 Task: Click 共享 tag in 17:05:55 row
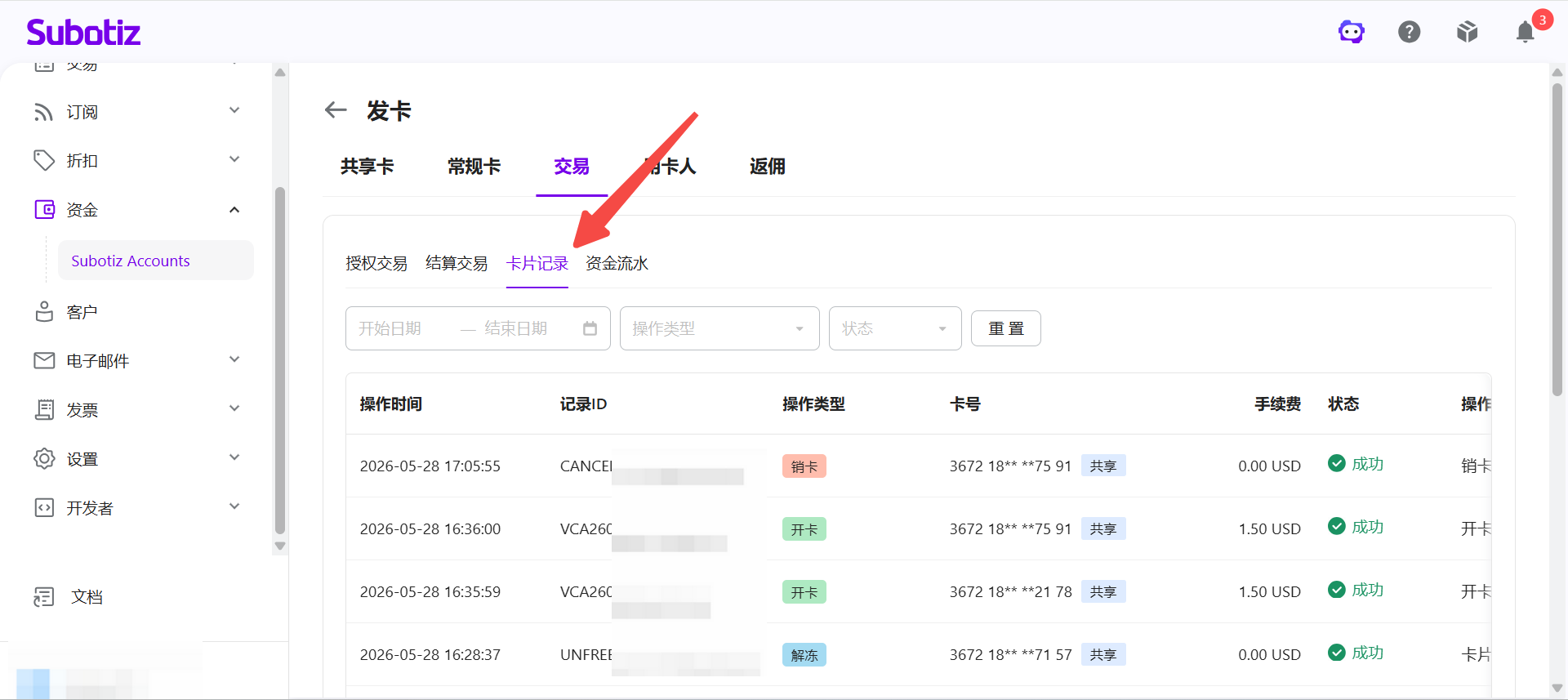click(x=1103, y=466)
